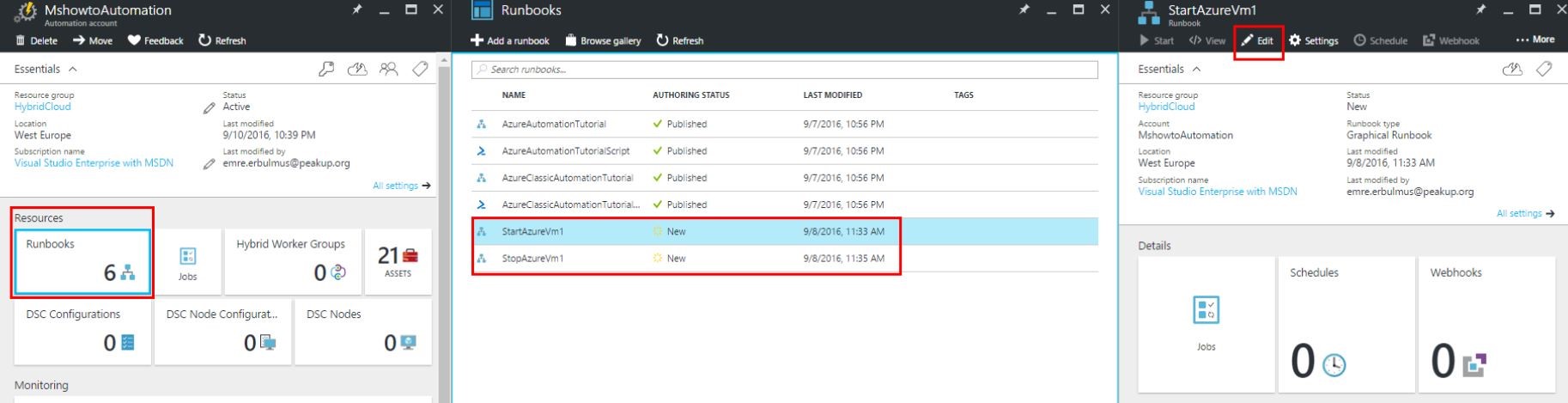
Task: Open AzureAutomationTutorial runbook row
Action: (x=785, y=124)
